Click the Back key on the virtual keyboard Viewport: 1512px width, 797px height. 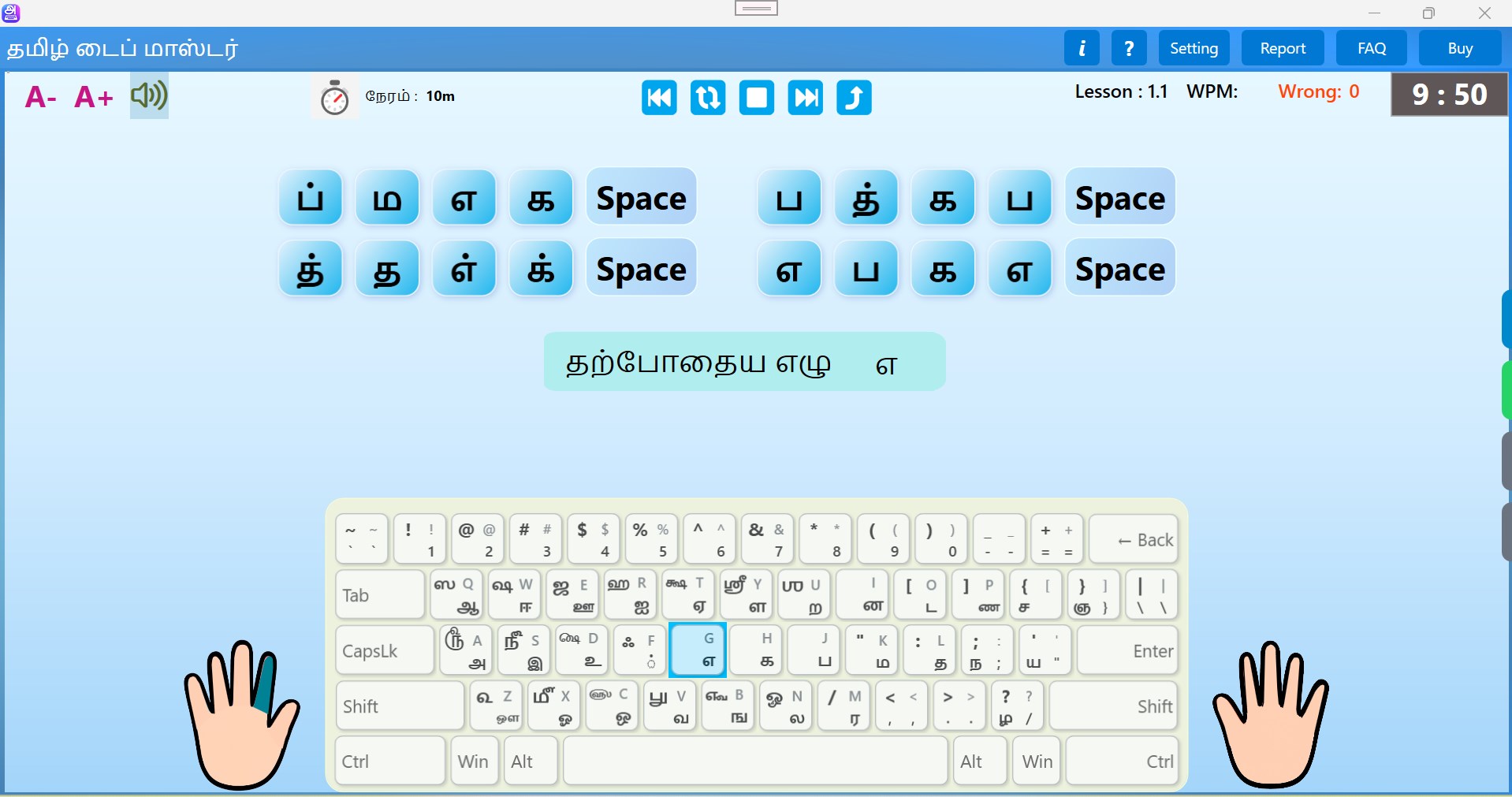pos(1134,539)
